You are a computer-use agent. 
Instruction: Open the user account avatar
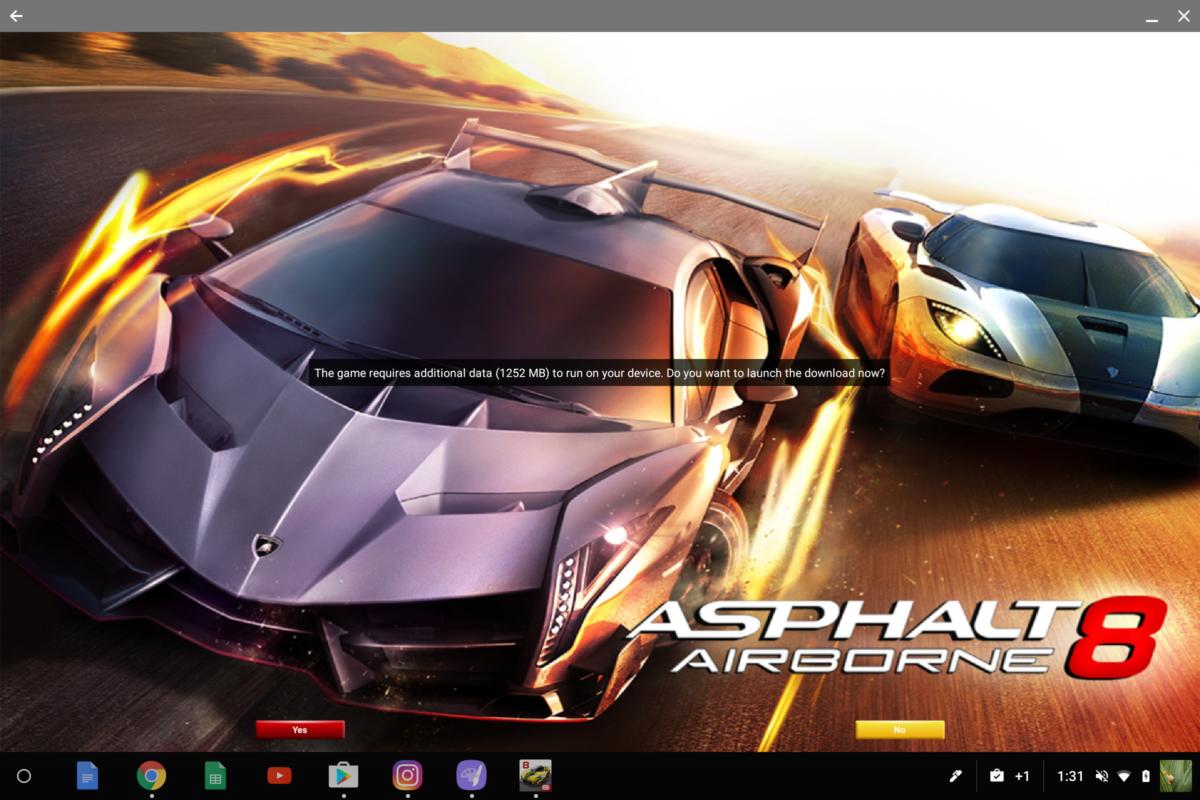pos(1175,775)
